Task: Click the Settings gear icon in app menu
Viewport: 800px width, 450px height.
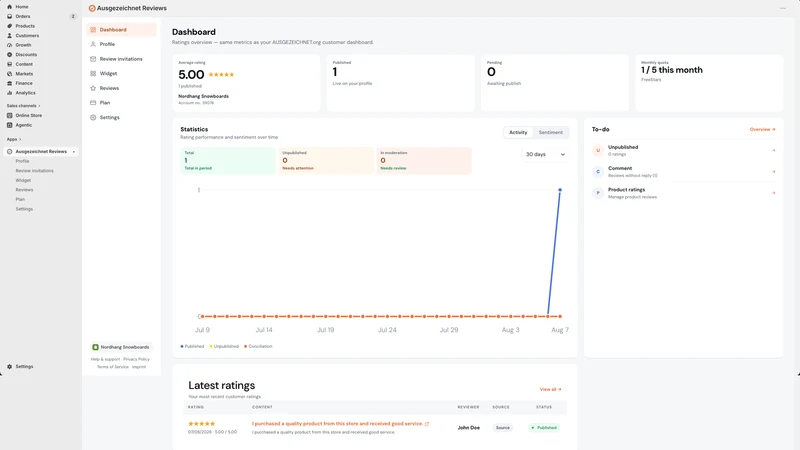Action: tap(93, 117)
